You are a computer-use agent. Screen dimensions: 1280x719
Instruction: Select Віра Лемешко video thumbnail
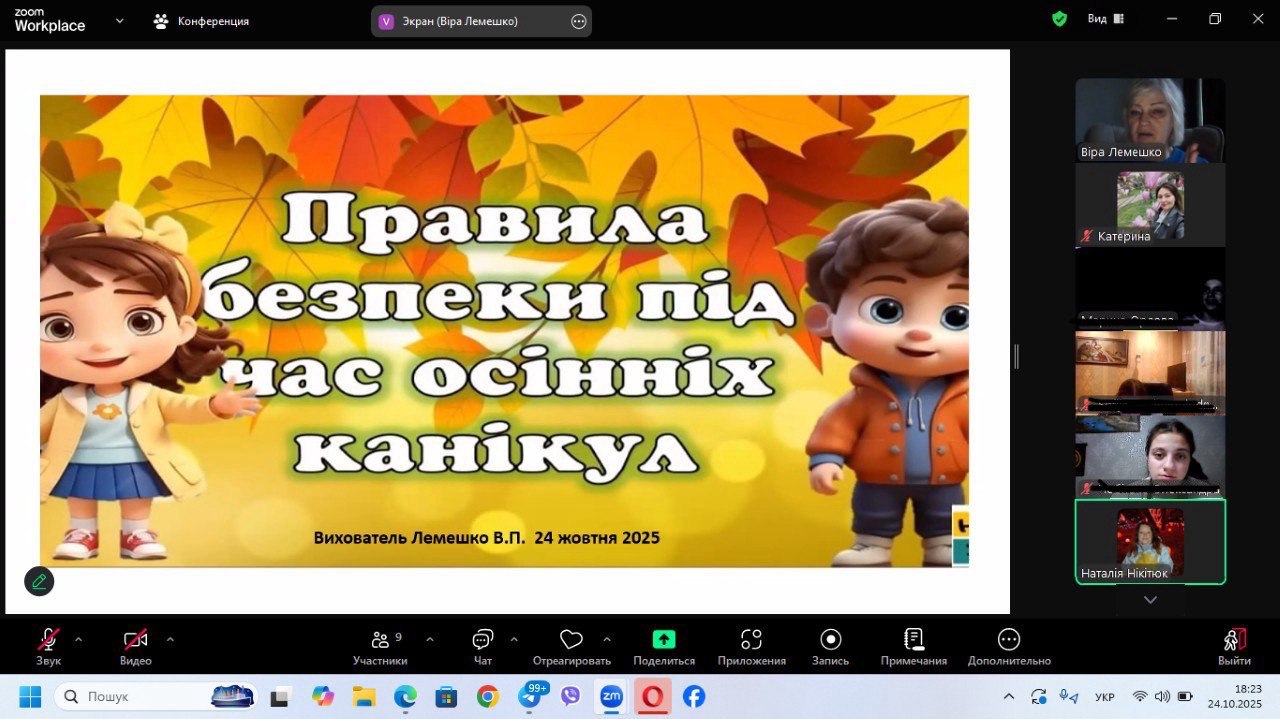click(x=1150, y=120)
